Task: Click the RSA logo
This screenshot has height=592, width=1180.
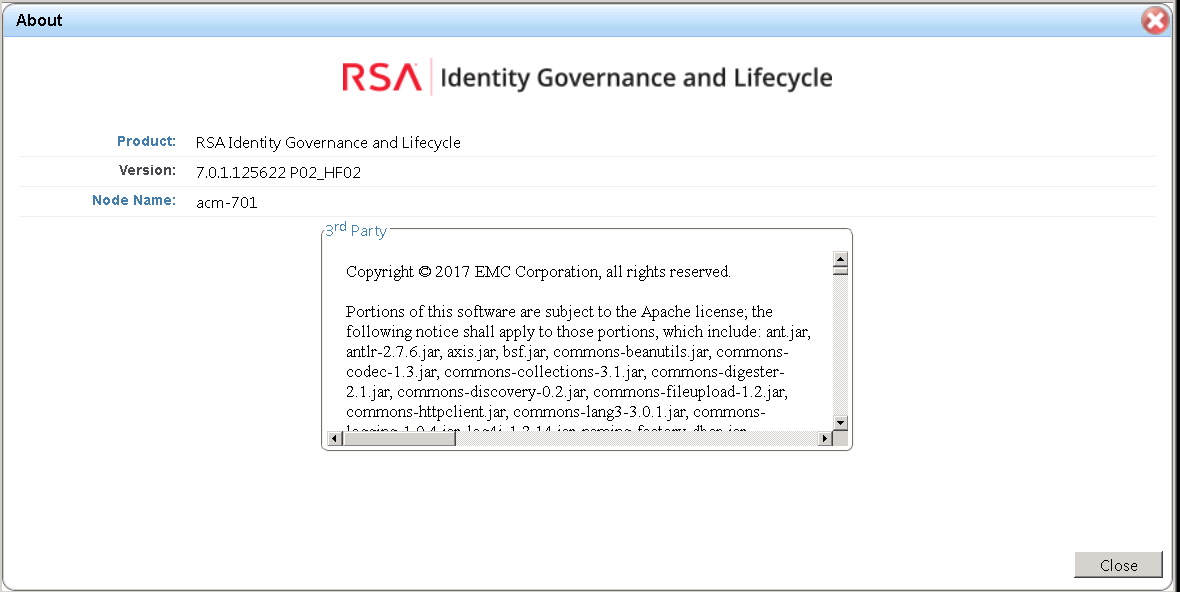Action: click(x=381, y=77)
